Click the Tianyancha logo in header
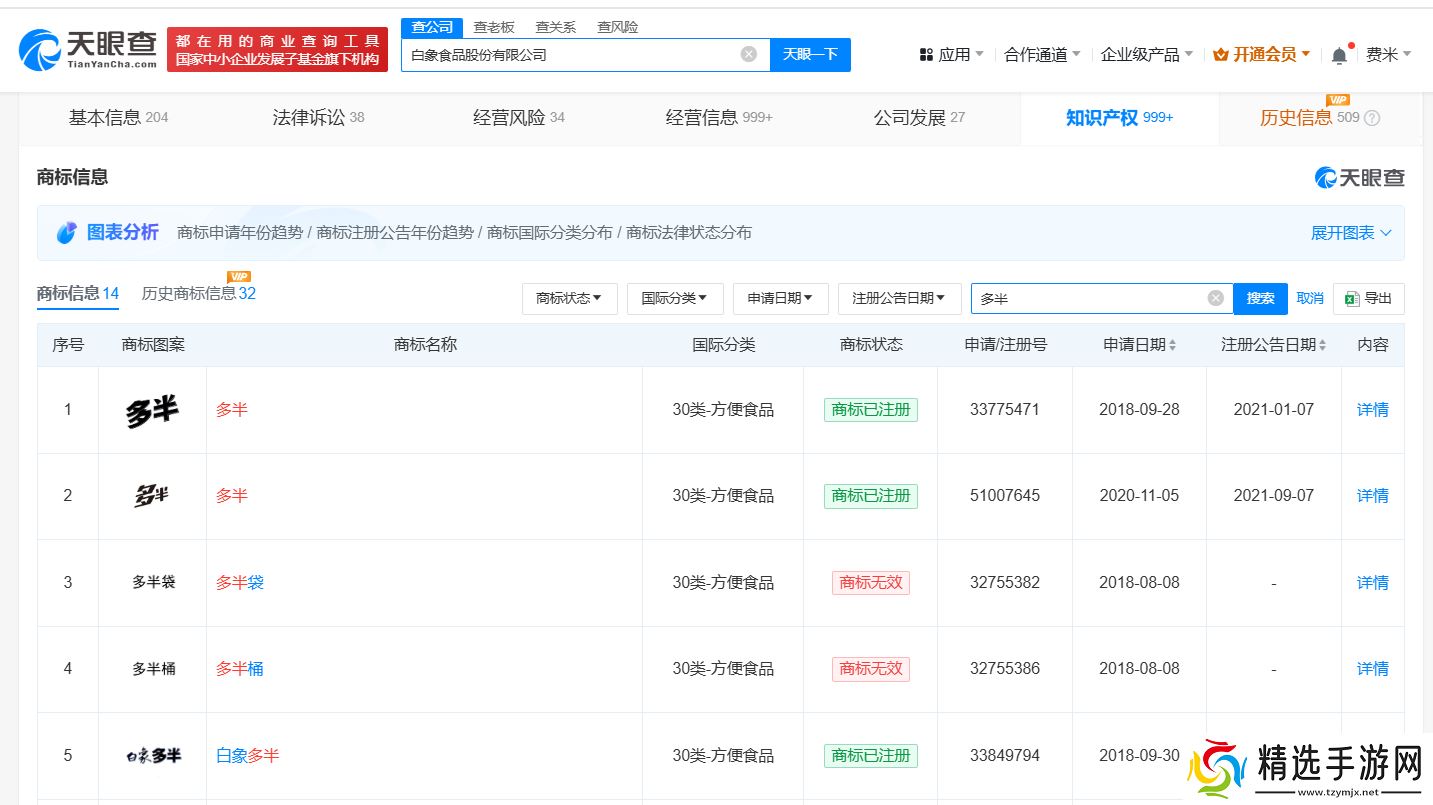 (x=88, y=49)
